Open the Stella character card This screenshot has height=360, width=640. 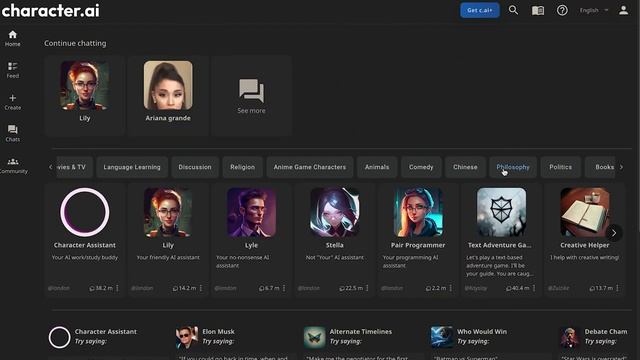click(335, 240)
